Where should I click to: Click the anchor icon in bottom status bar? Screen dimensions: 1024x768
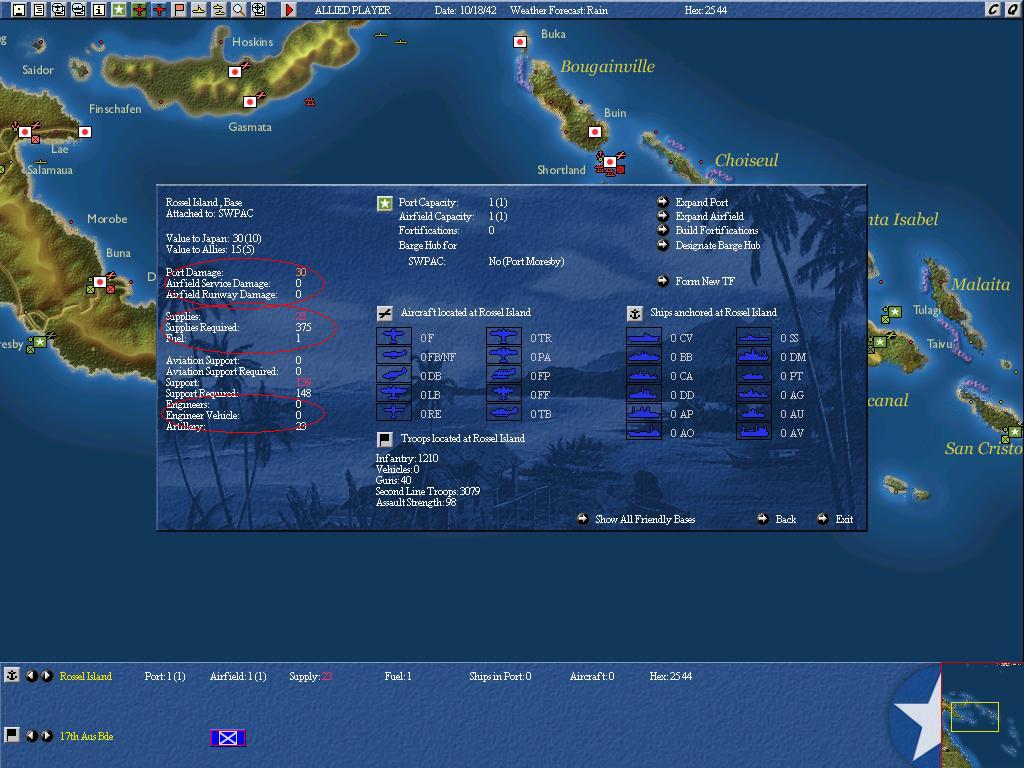(x=12, y=675)
